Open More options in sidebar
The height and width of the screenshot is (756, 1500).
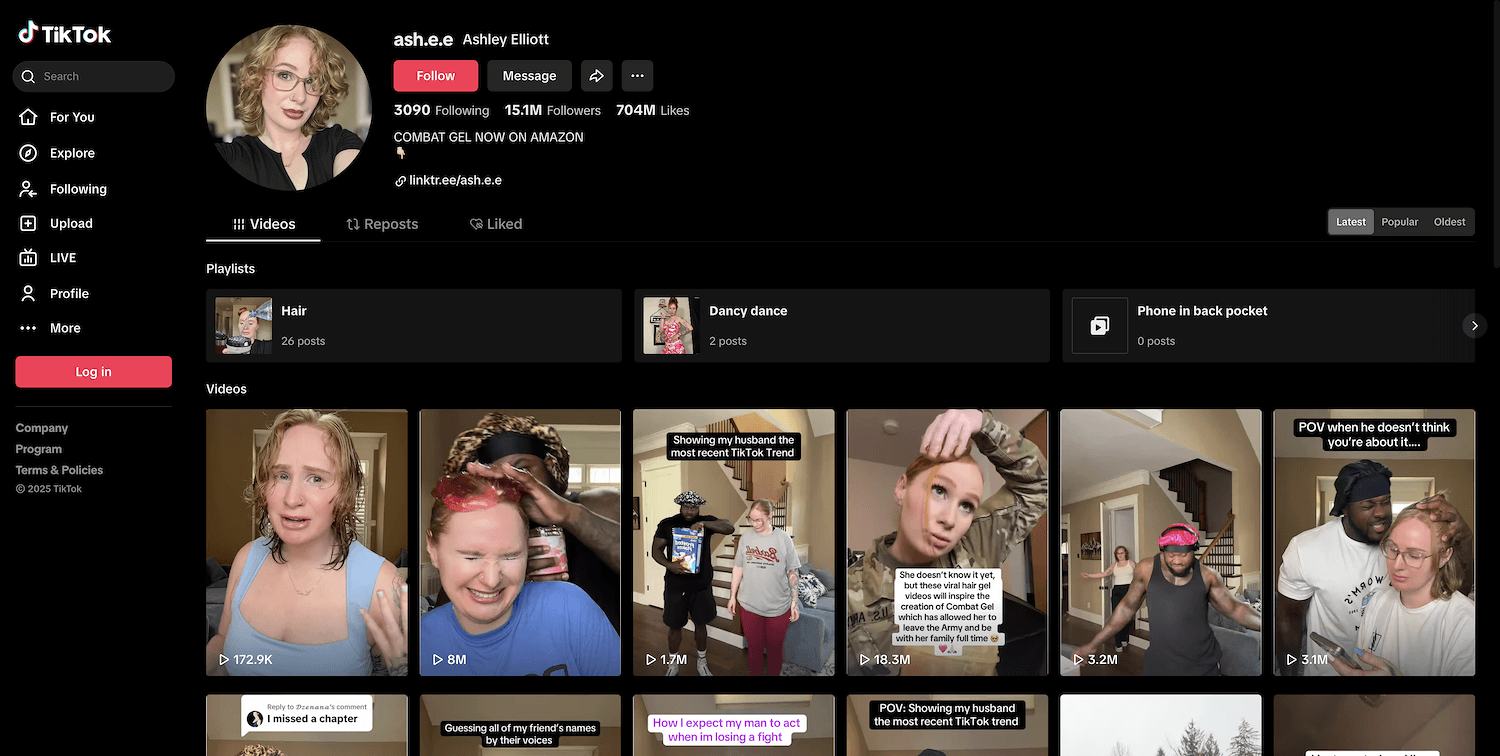[64, 328]
